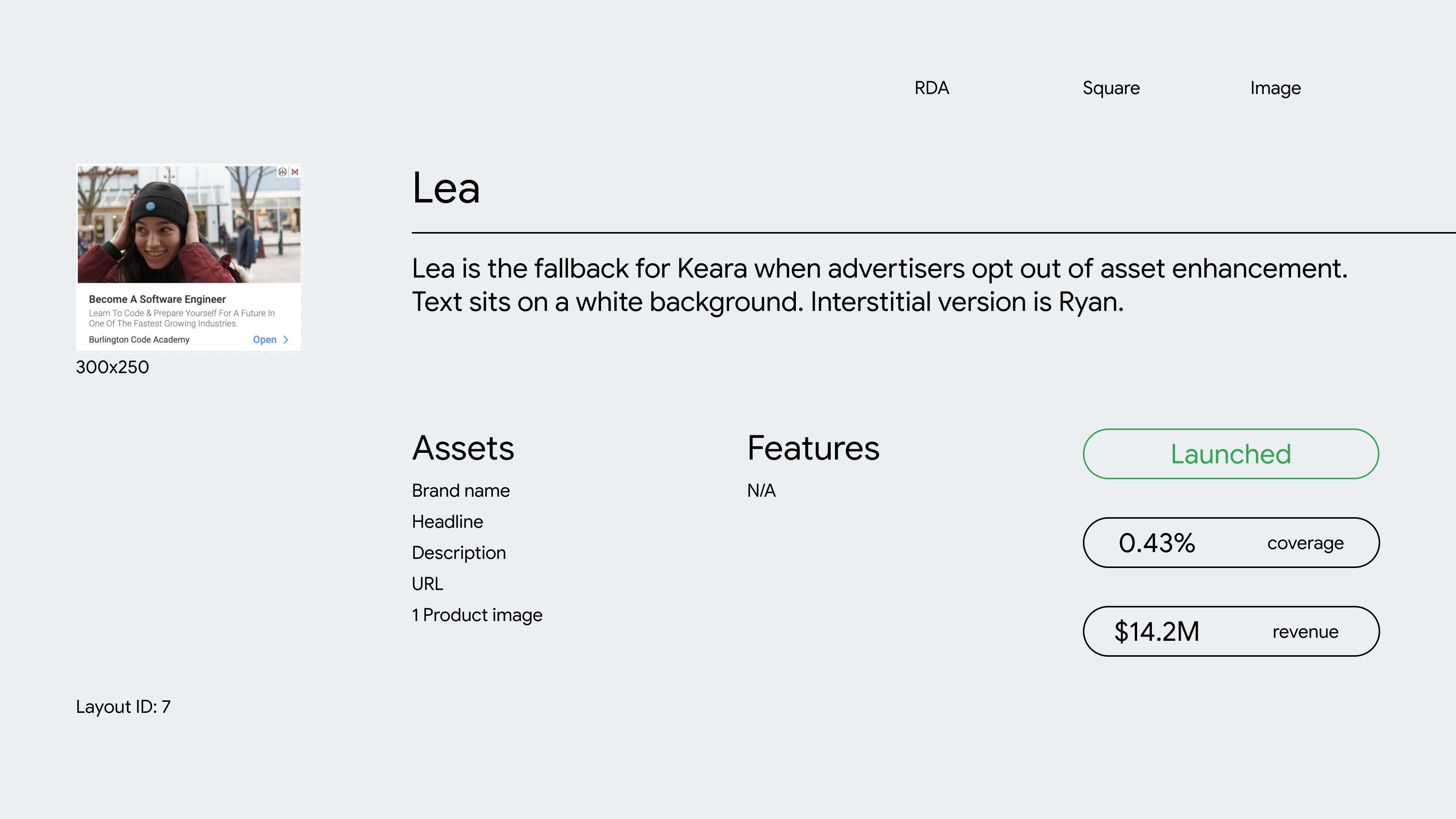
Task: Click the woman's photo in the ad preview
Action: 189,224
